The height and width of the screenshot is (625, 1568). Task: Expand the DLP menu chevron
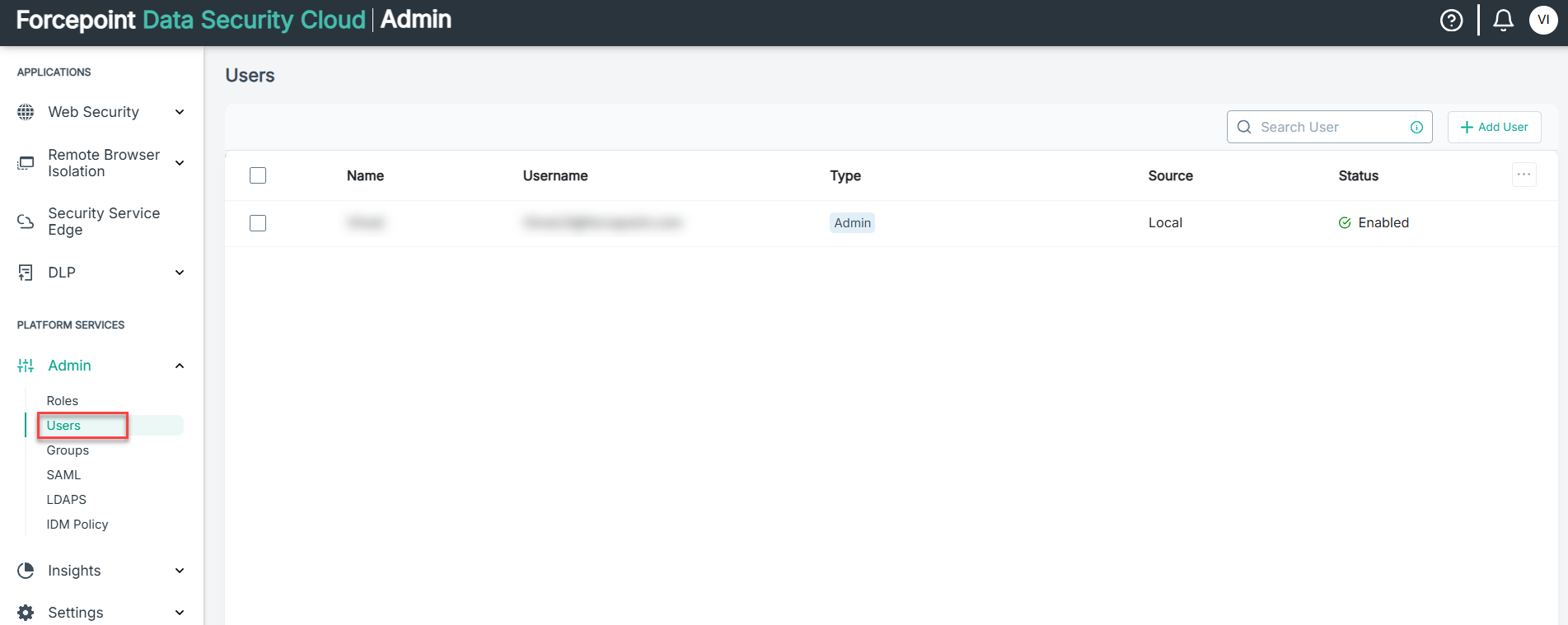click(x=180, y=273)
